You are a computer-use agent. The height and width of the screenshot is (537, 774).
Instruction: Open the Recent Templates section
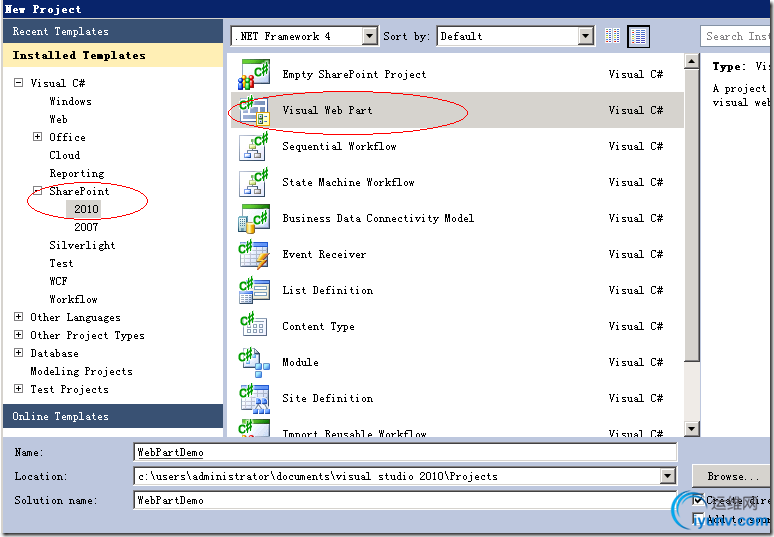coord(113,31)
